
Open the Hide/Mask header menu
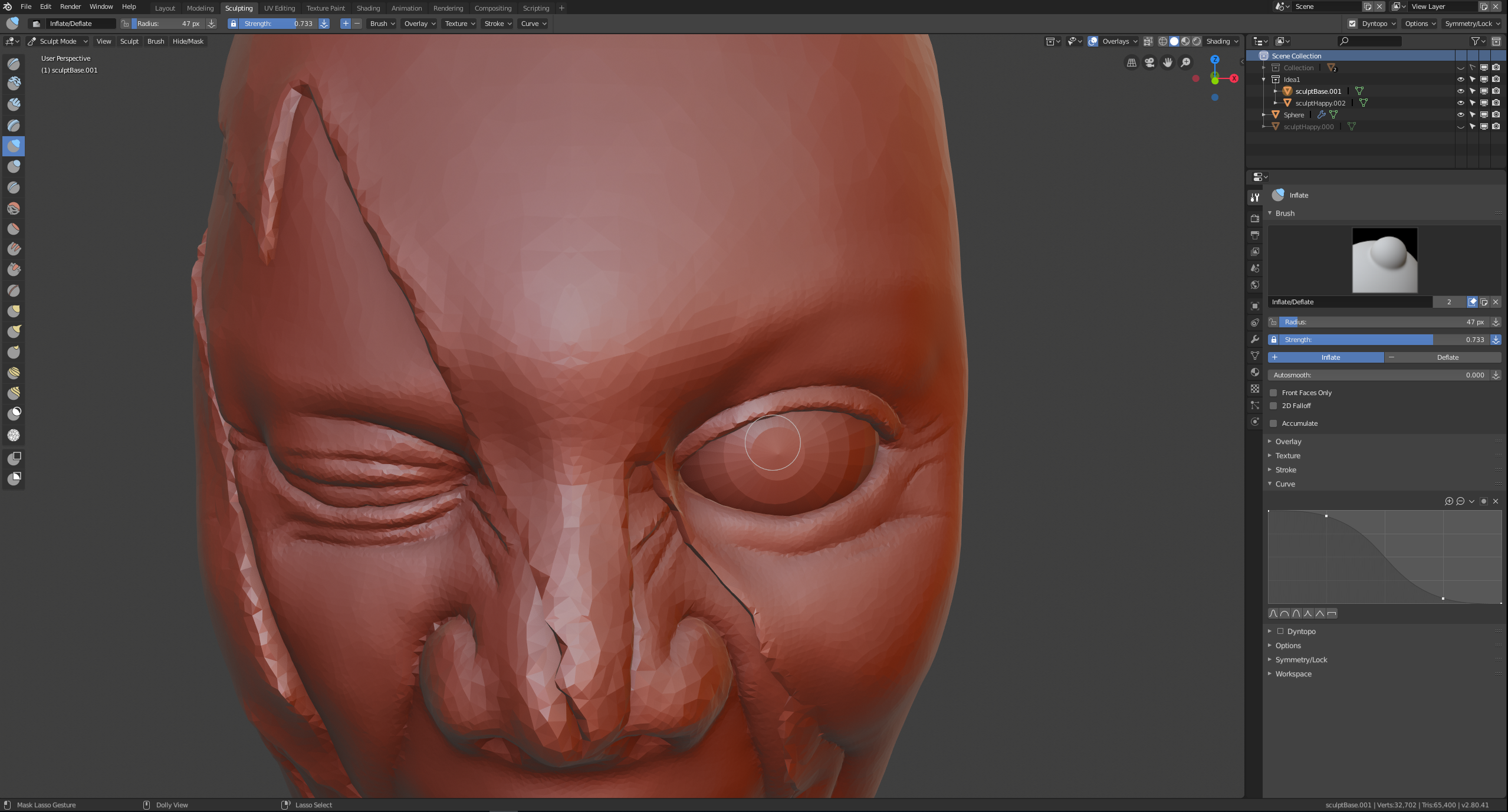188,41
